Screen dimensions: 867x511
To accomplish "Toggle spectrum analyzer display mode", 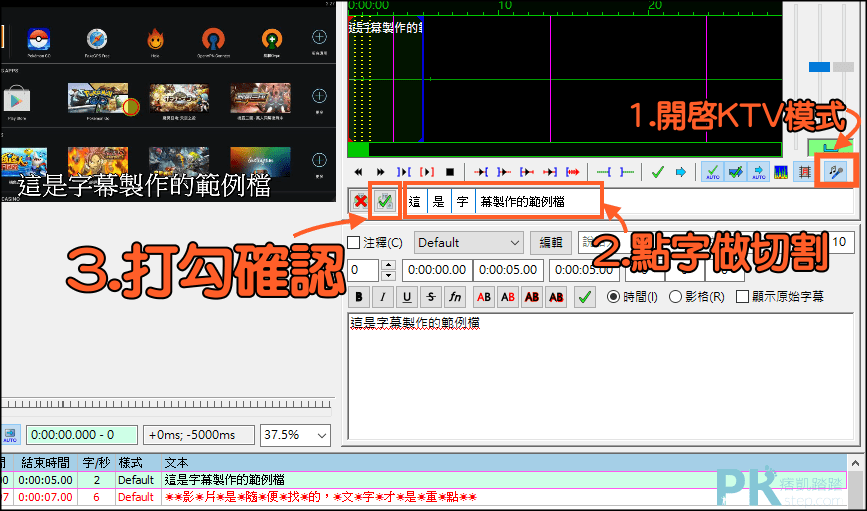I will (x=781, y=172).
